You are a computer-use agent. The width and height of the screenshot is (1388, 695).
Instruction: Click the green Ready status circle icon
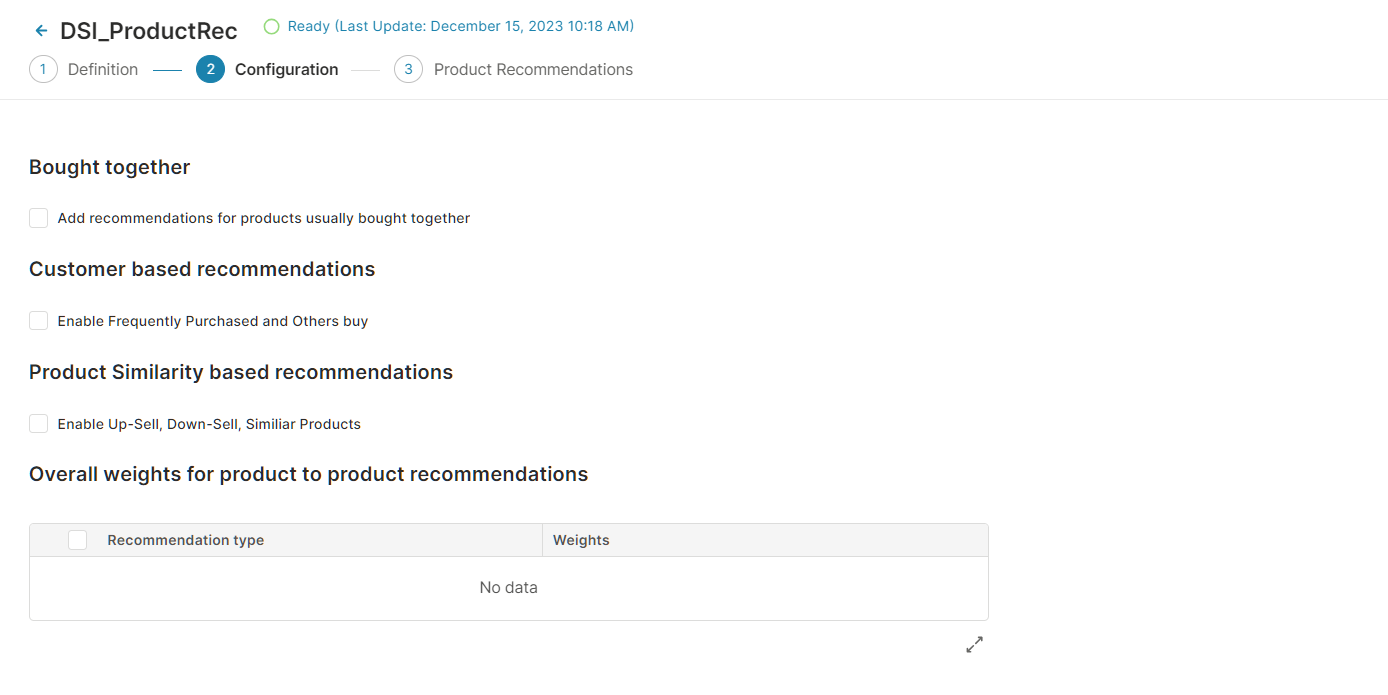click(x=271, y=27)
